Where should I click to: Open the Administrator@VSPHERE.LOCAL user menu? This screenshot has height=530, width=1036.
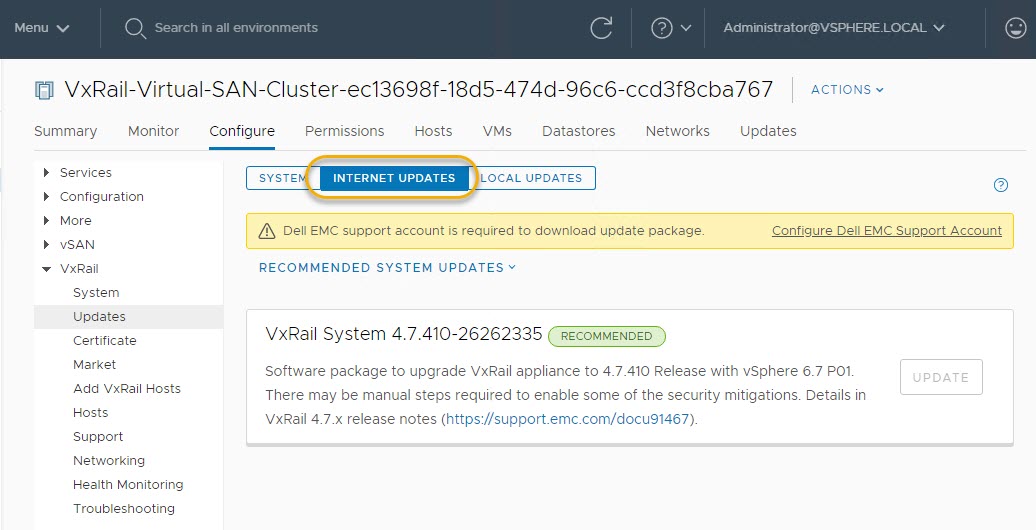tap(833, 28)
